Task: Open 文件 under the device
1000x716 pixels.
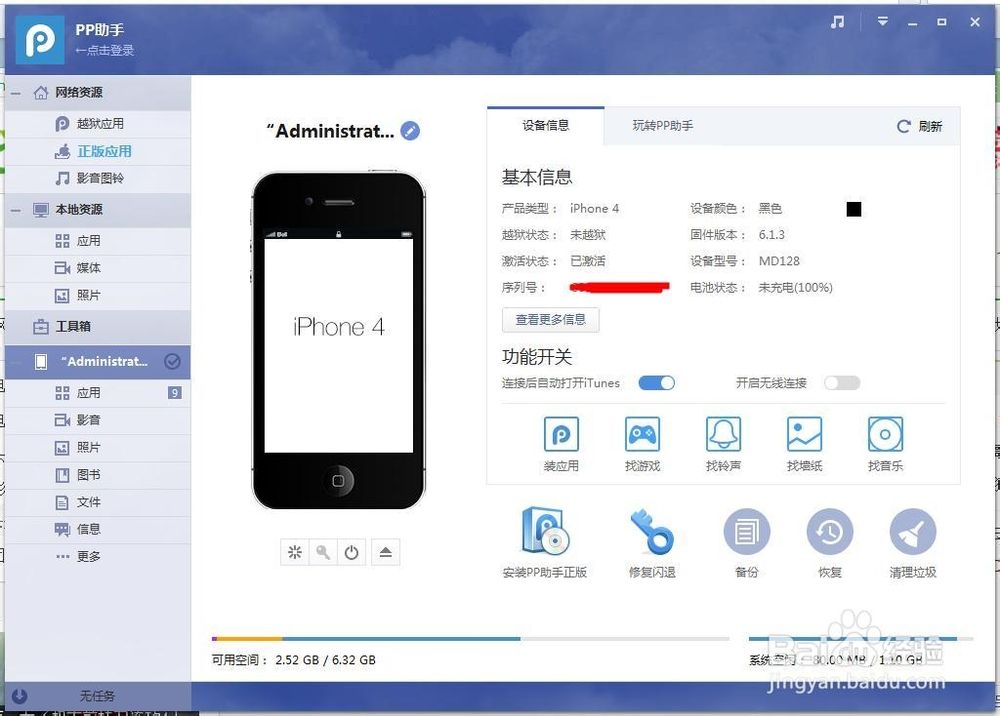Action: click(98, 502)
